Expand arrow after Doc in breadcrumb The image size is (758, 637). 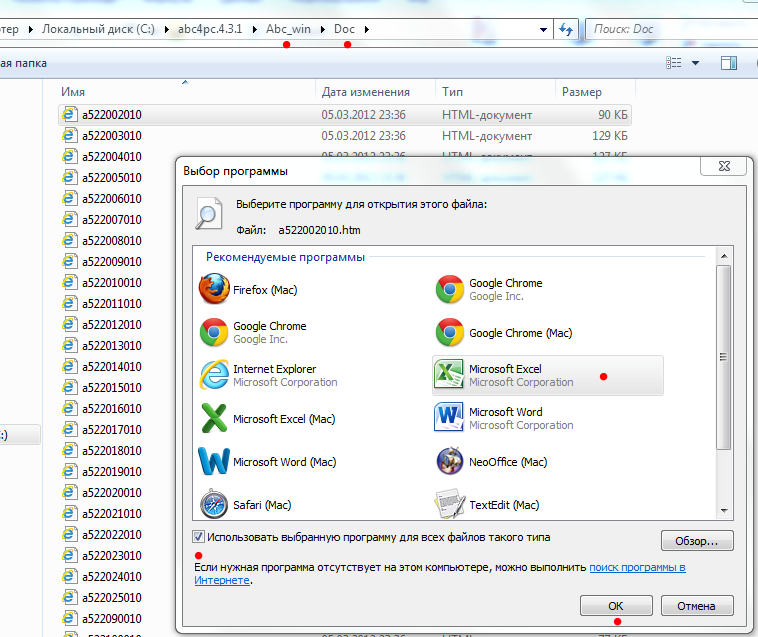pyautogui.click(x=367, y=29)
